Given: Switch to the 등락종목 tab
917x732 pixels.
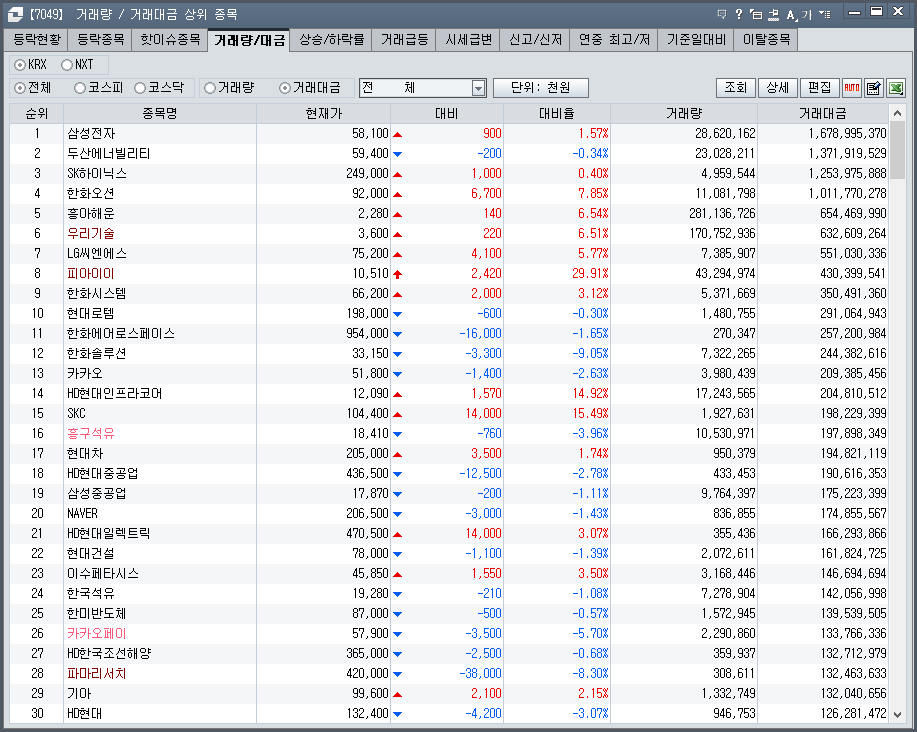Looking at the screenshot, I should 101,40.
